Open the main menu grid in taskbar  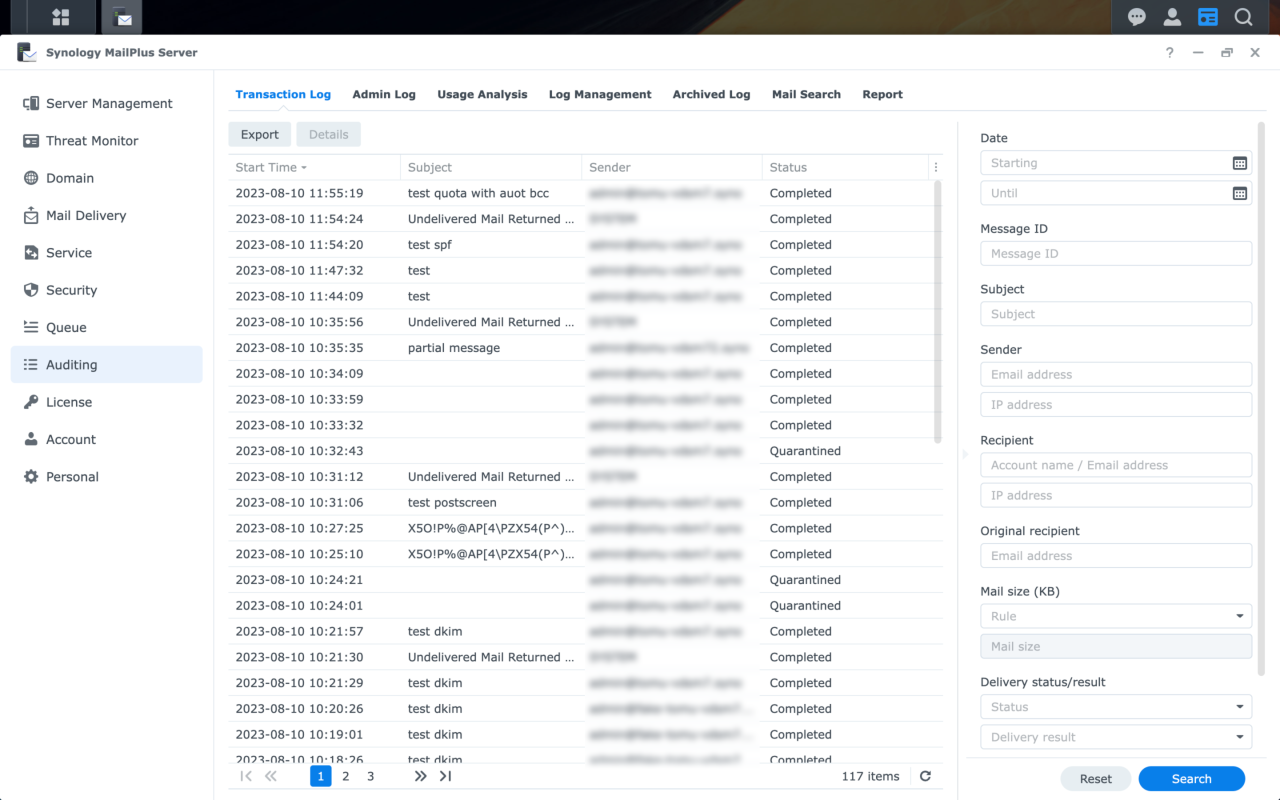pyautogui.click(x=61, y=17)
